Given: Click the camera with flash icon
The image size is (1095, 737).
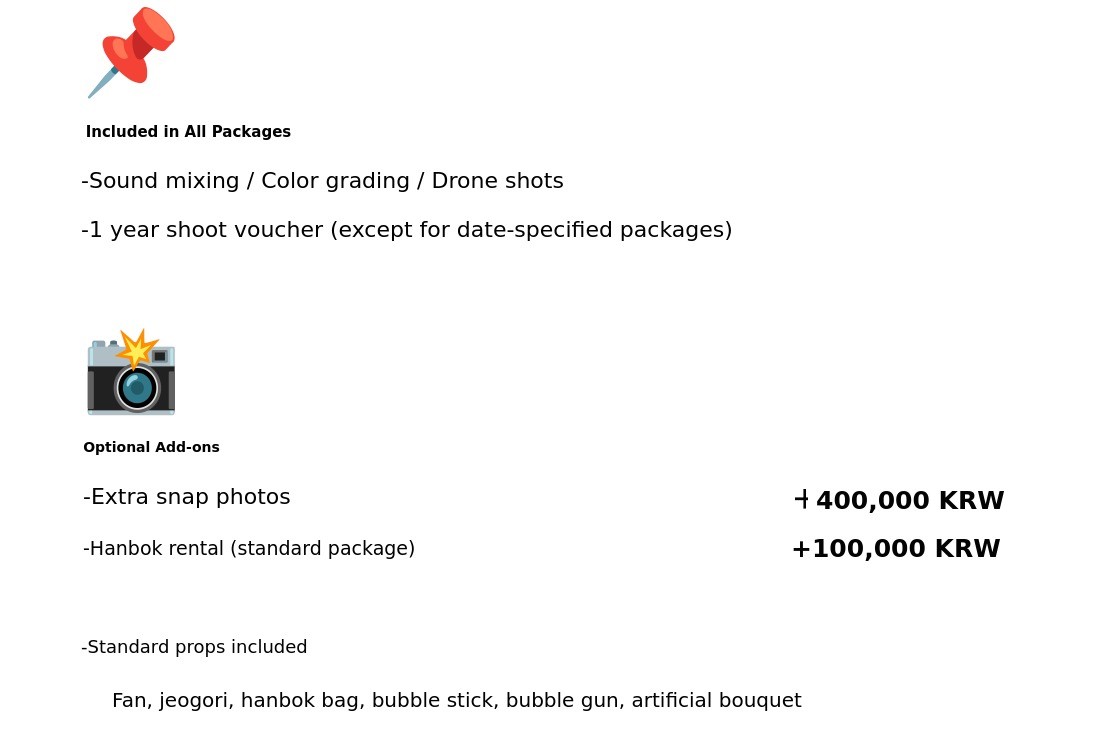Looking at the screenshot, I should [x=131, y=373].
